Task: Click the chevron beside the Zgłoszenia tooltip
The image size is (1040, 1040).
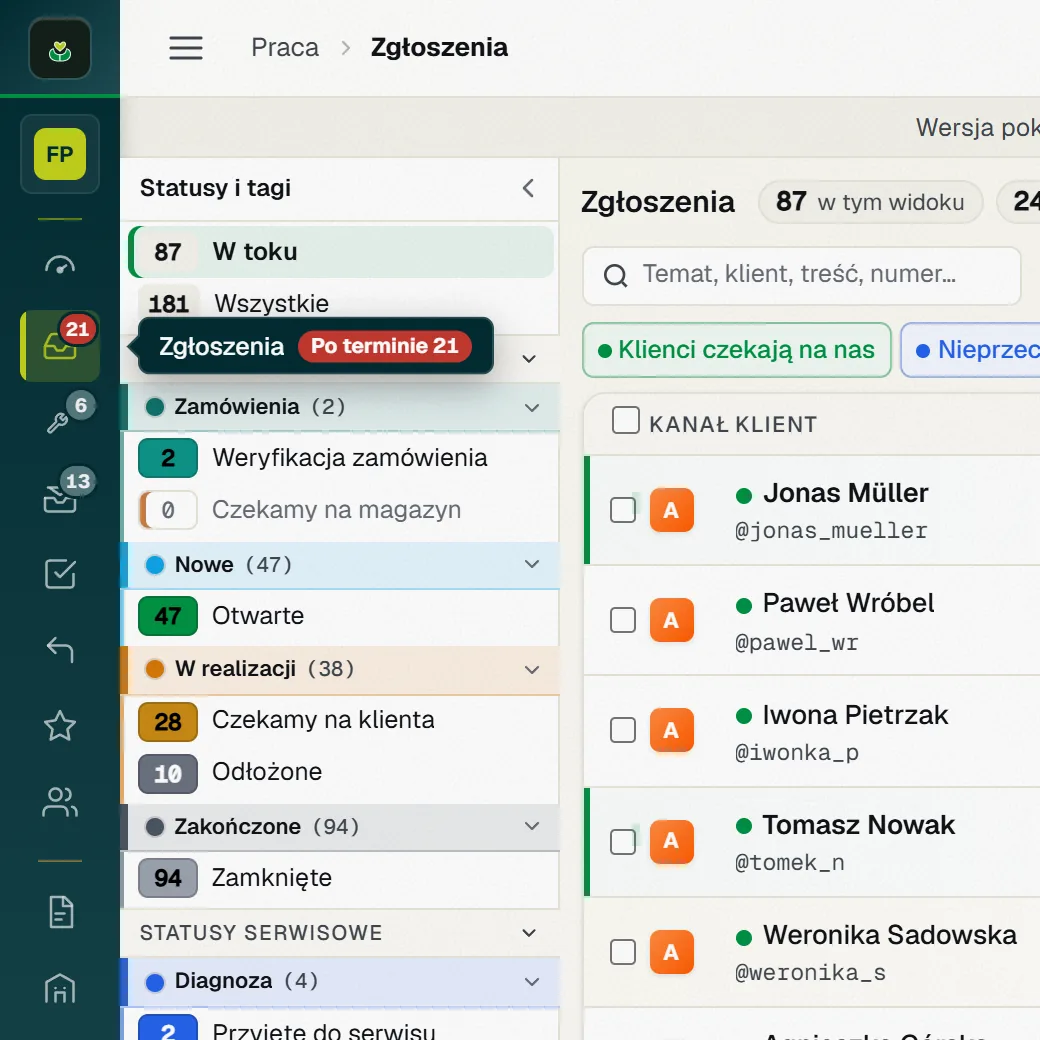Action: click(x=529, y=359)
